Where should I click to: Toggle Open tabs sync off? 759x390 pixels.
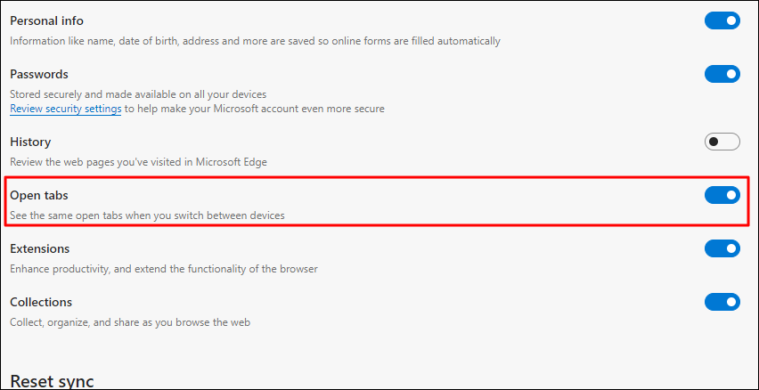click(722, 195)
